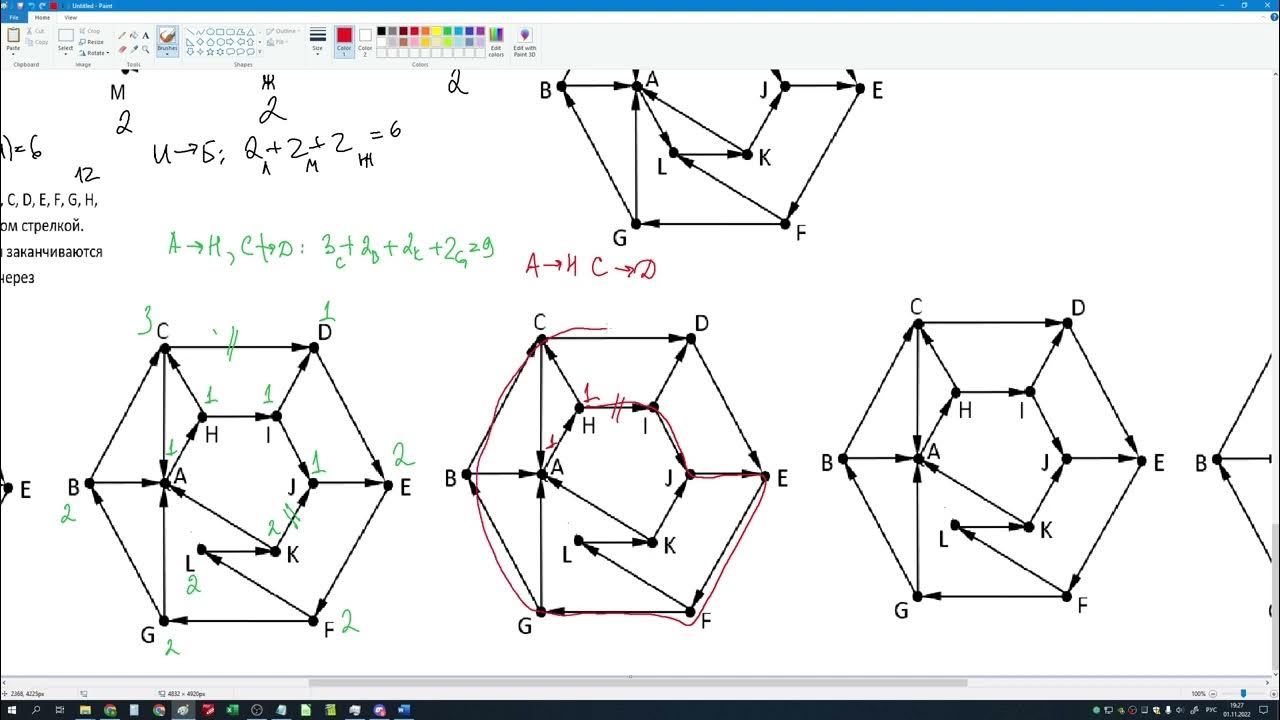Choose the Pentagon shape
The width and height of the screenshot is (1280, 720).
tap(210, 42)
